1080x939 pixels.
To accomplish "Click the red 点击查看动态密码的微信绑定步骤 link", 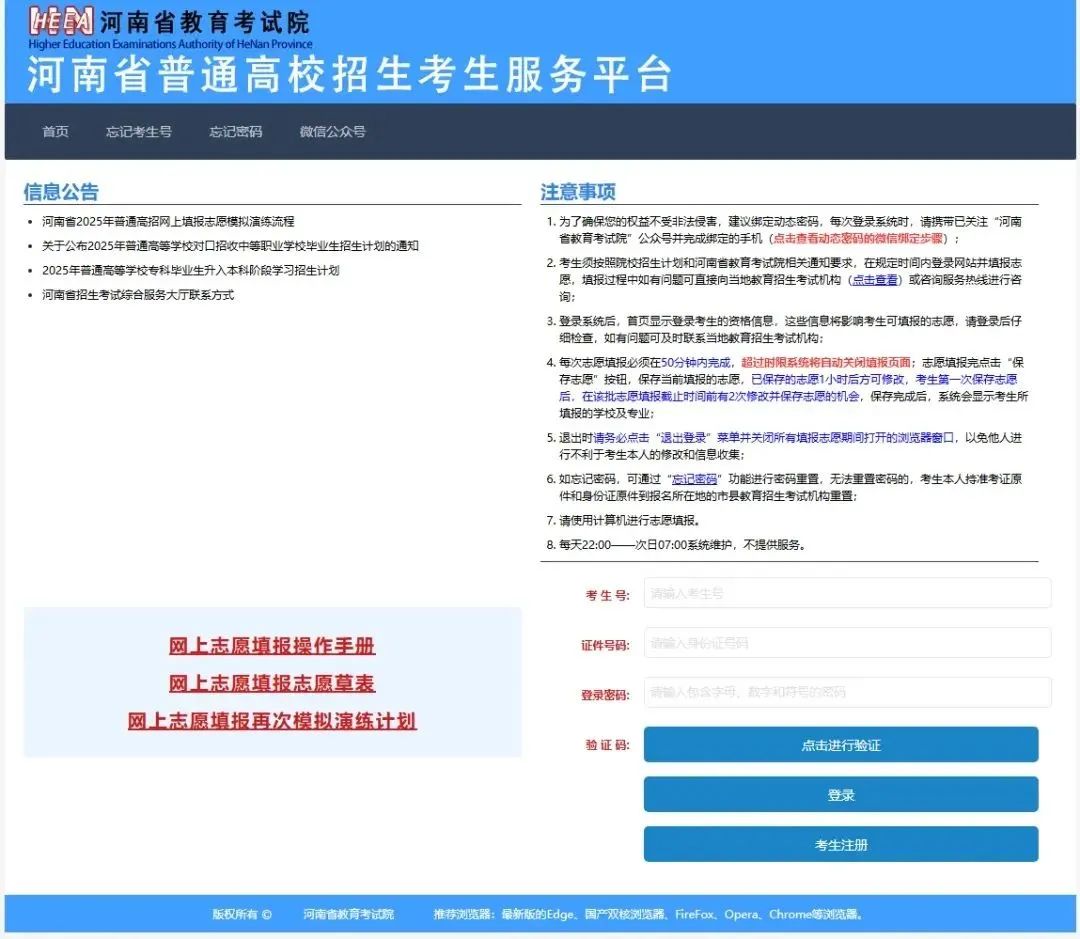I will click(x=858, y=238).
